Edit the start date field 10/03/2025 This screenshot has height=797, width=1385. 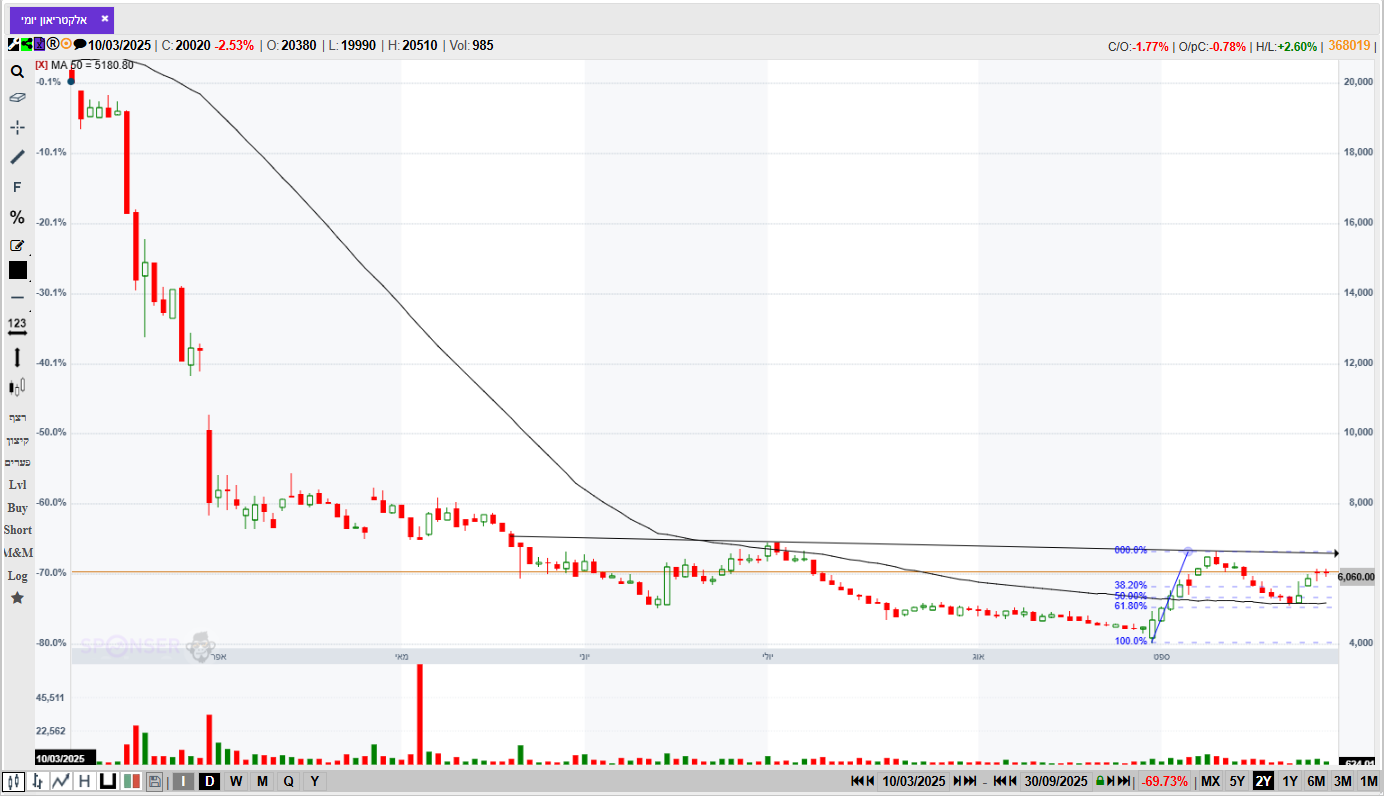[914, 781]
